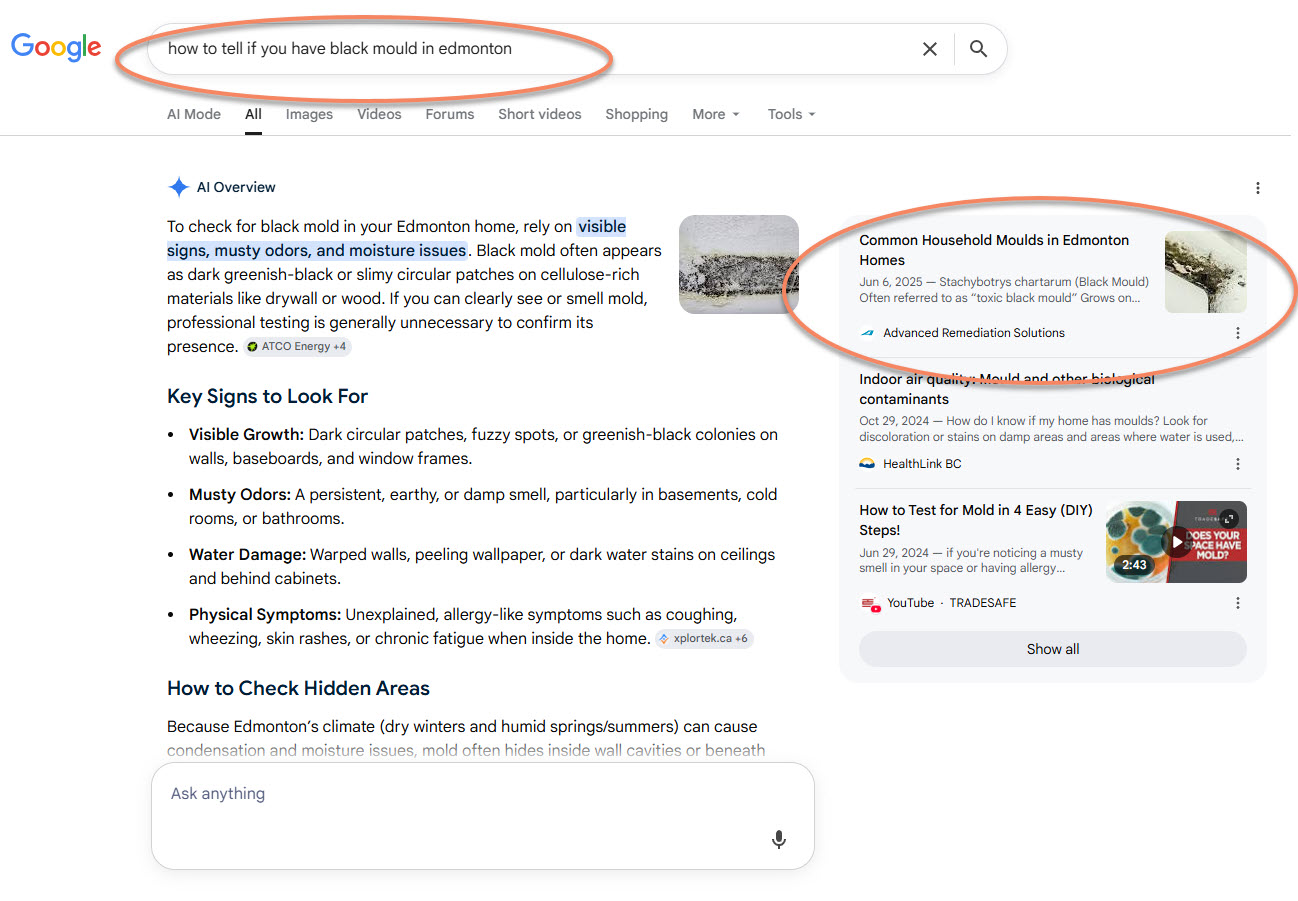The width and height of the screenshot is (1298, 901).
Task: Clear the search box with the X icon
Action: coord(929,49)
